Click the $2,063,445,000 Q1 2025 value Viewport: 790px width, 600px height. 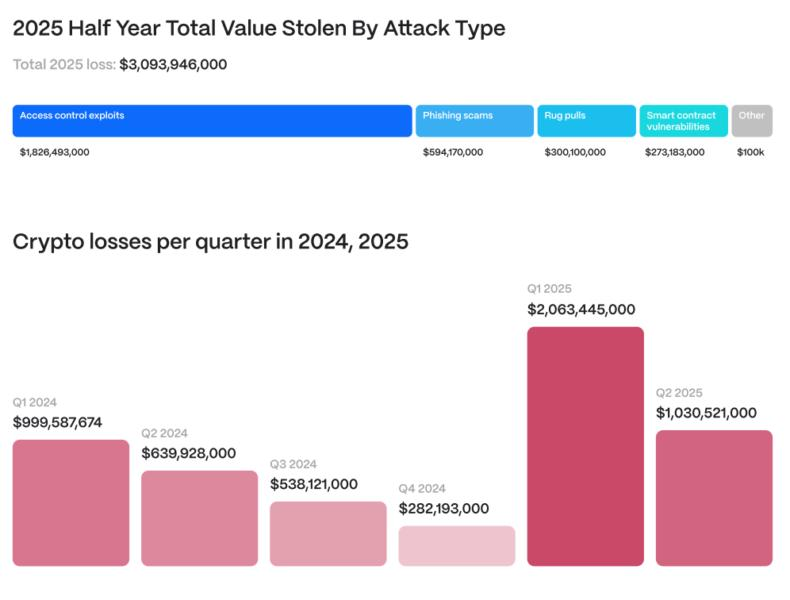pos(581,310)
